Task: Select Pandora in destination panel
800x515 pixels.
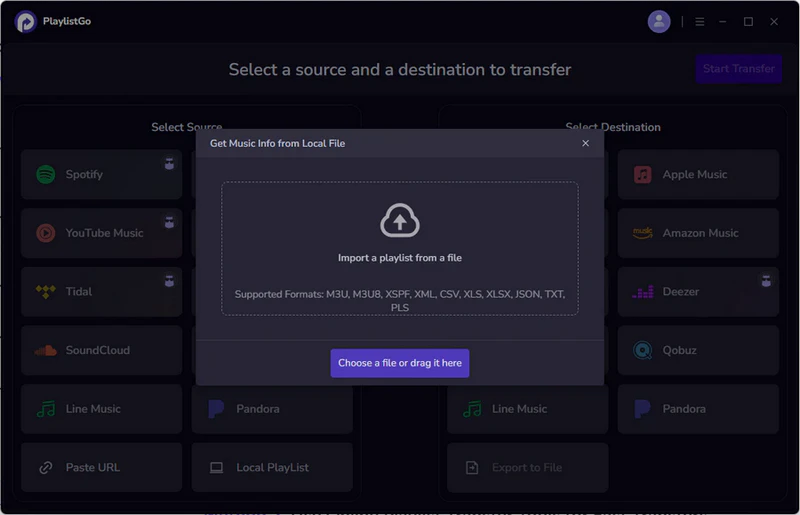Action: coord(698,409)
